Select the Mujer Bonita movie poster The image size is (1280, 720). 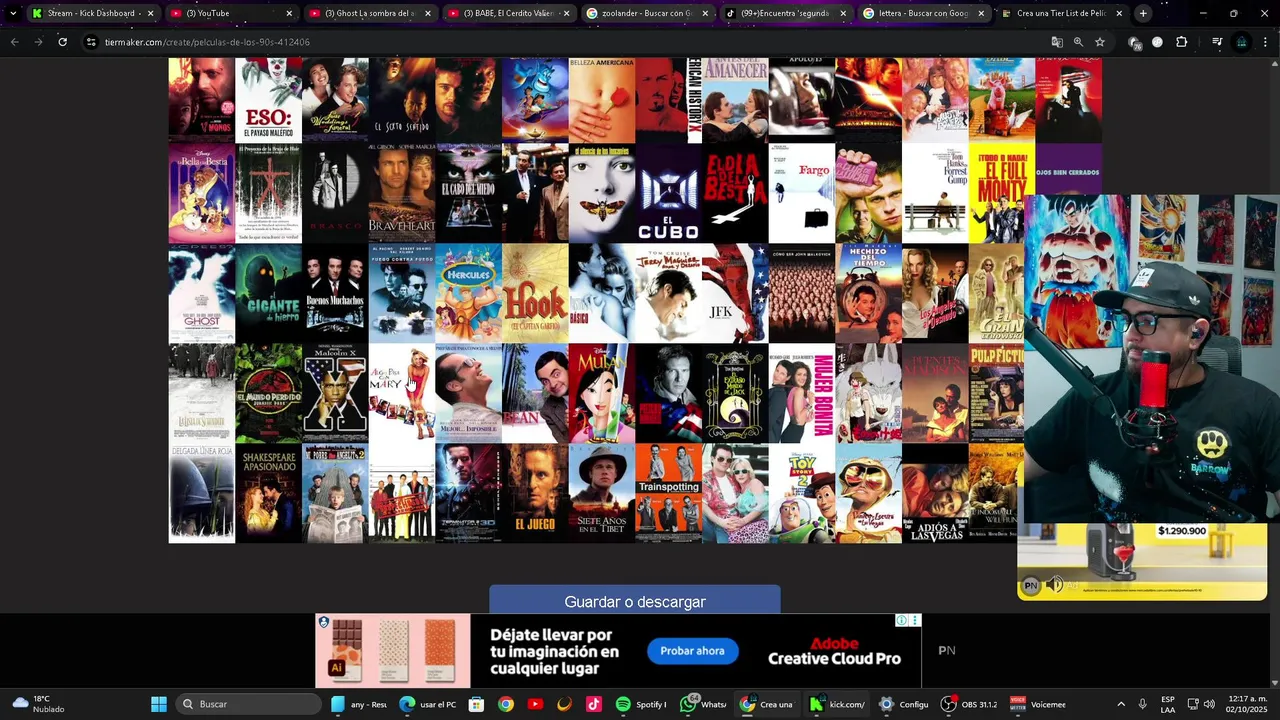tap(802, 393)
